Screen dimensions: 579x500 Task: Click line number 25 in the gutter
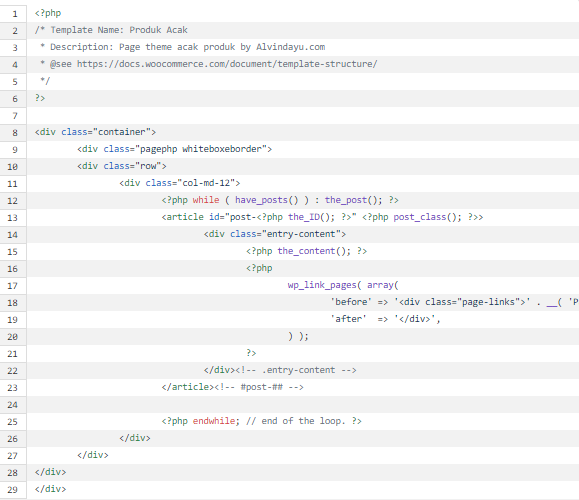(x=13, y=422)
